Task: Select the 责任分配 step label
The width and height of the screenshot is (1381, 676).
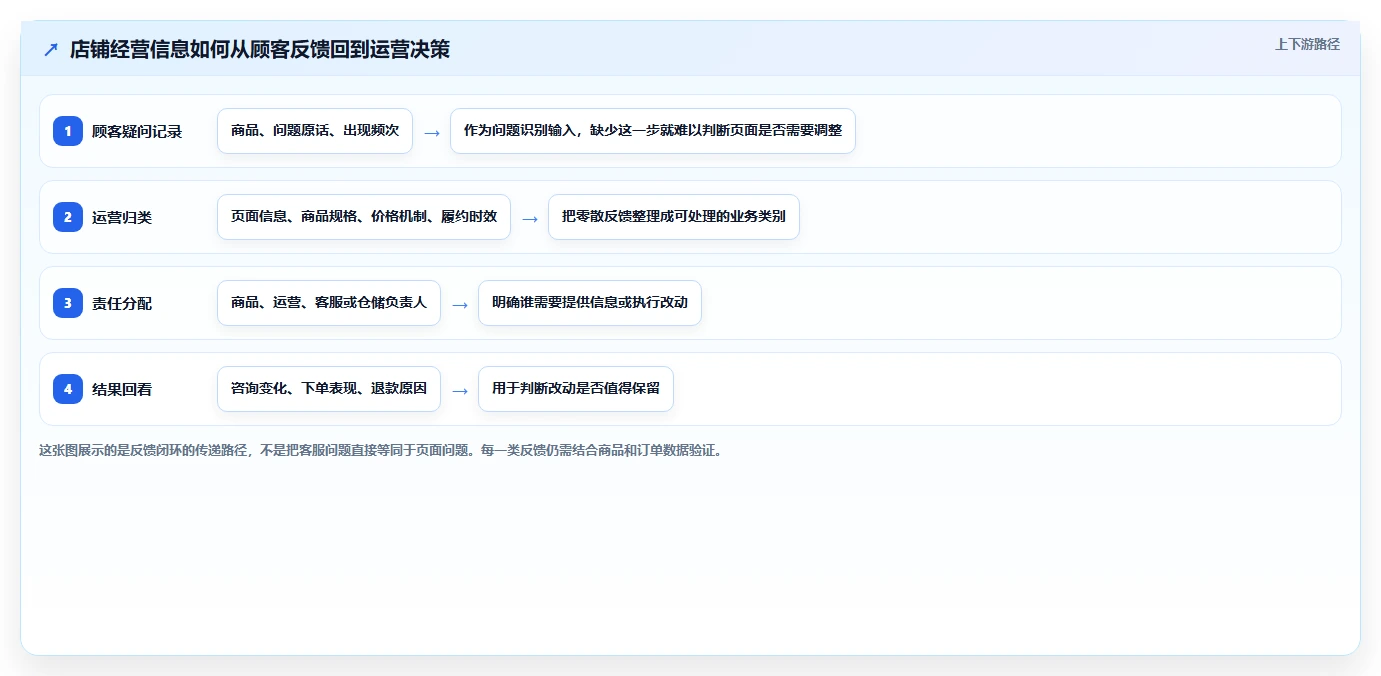Action: [122, 303]
